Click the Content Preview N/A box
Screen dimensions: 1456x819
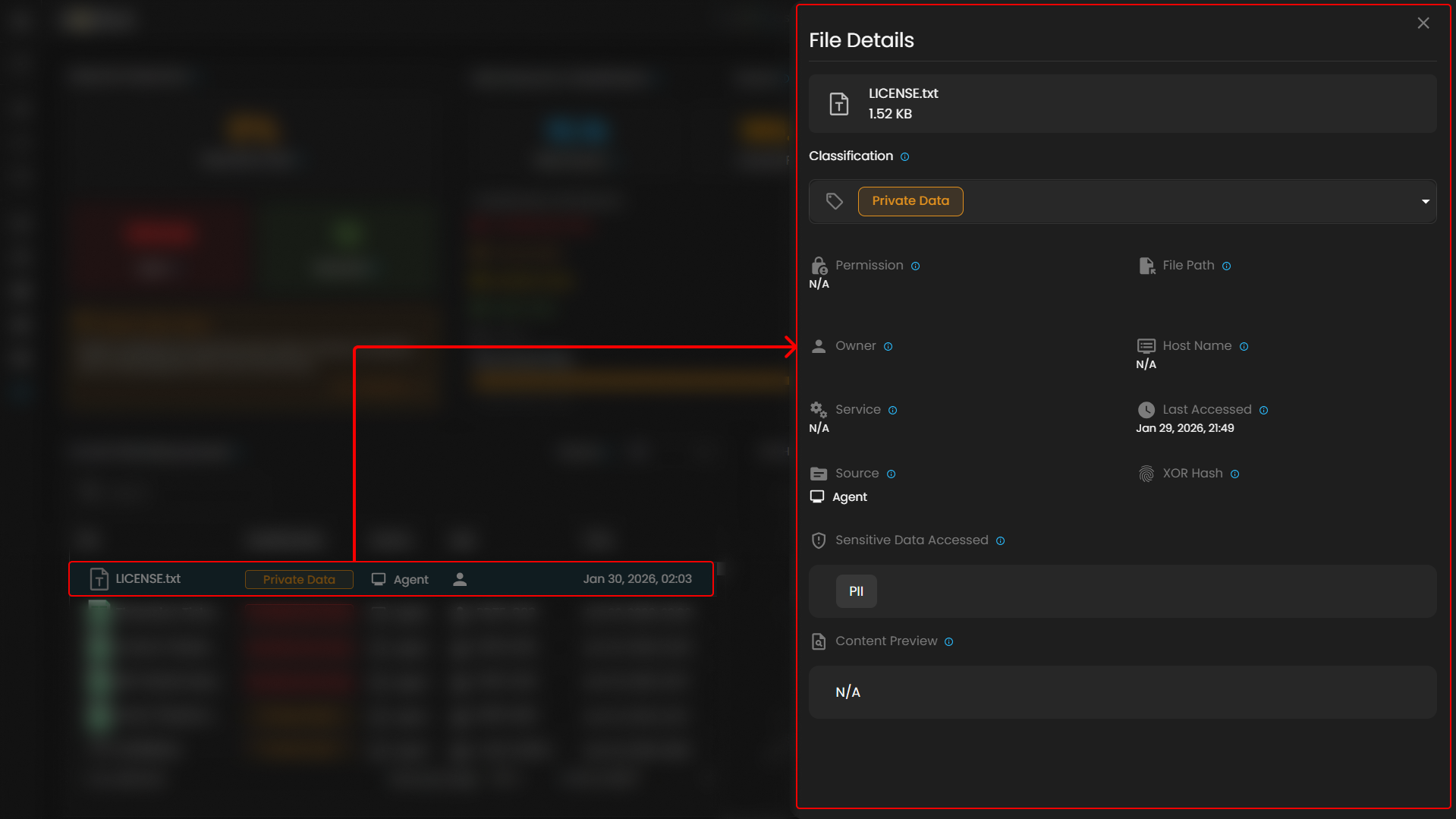tap(1121, 692)
